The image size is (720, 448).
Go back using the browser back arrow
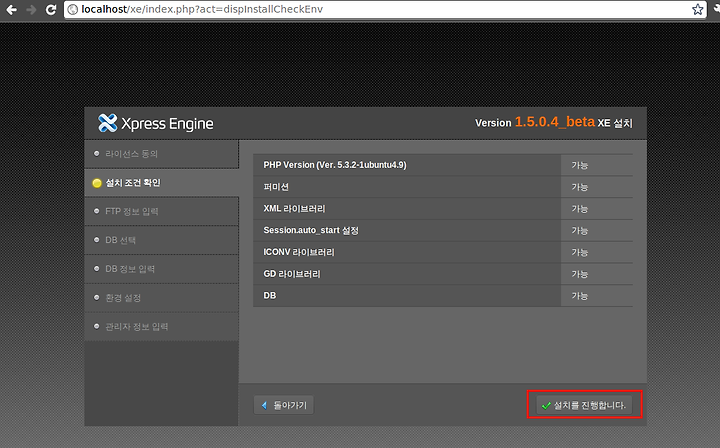11,9
